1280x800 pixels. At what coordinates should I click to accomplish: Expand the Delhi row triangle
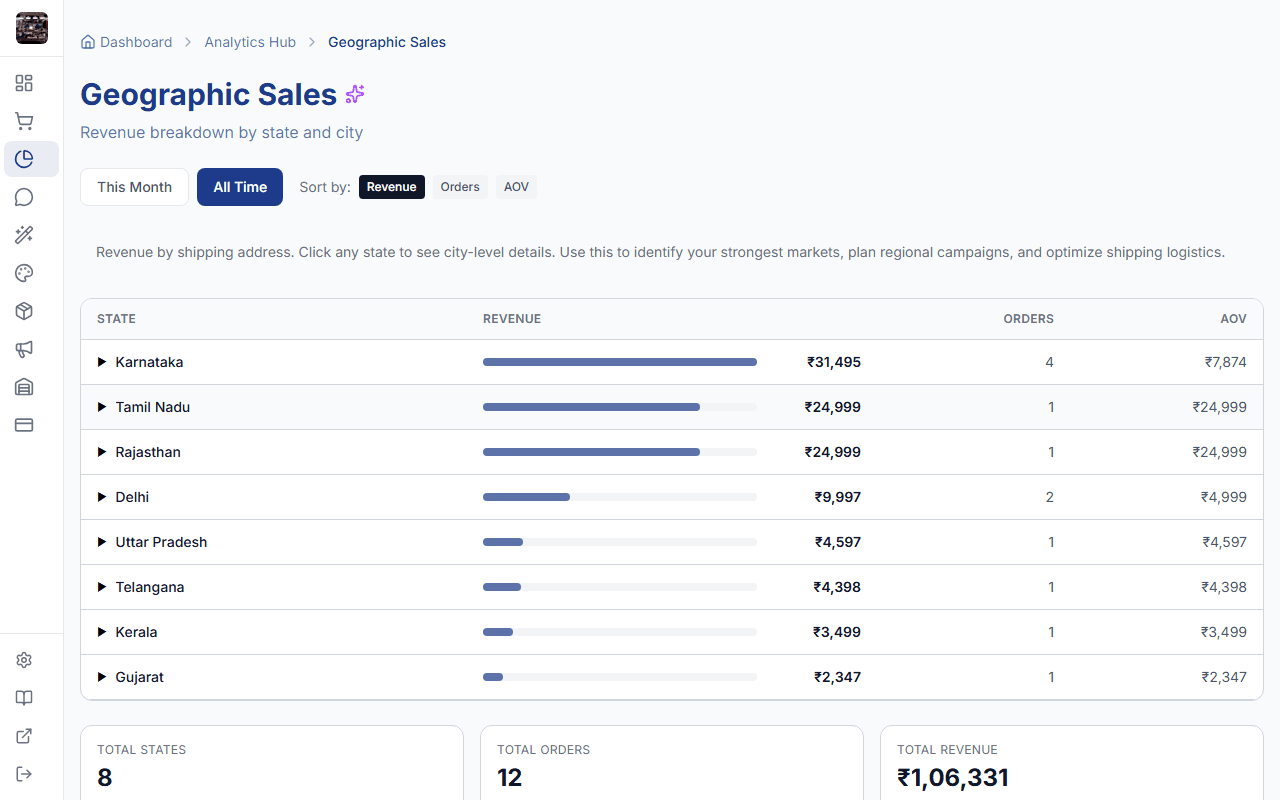coord(102,497)
